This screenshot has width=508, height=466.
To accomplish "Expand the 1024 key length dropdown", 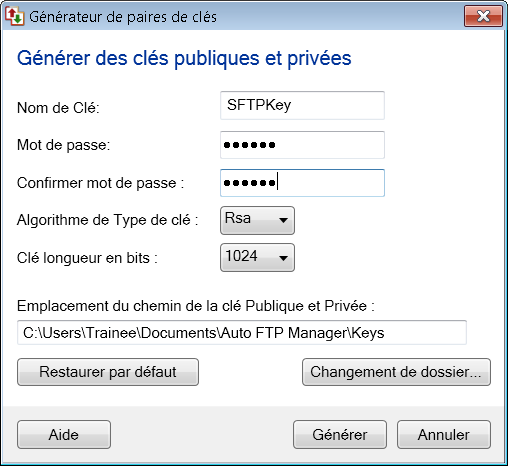I will pyautogui.click(x=257, y=258).
